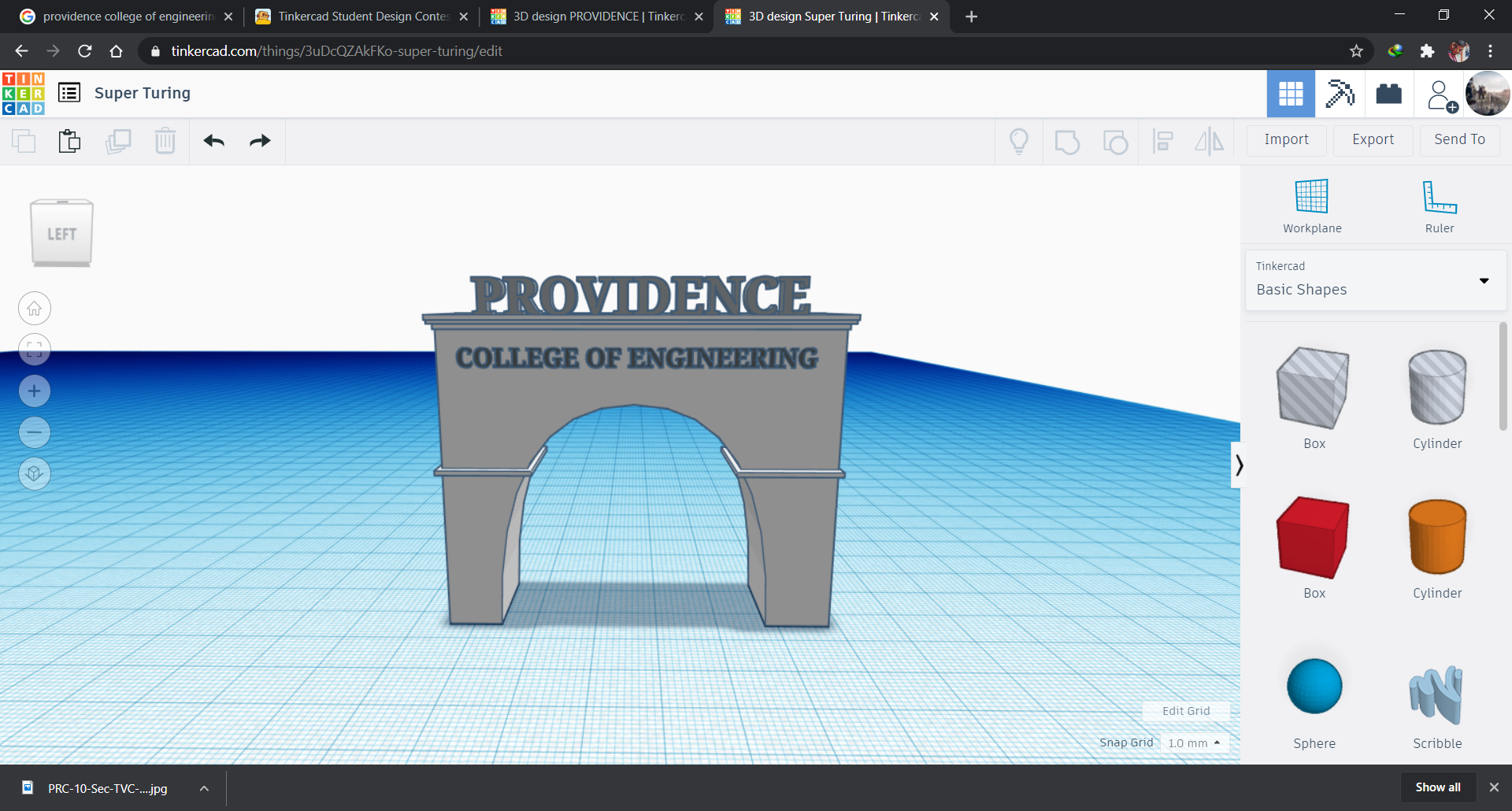Click the browser Home icon
This screenshot has width=1512, height=811.
pos(117,51)
